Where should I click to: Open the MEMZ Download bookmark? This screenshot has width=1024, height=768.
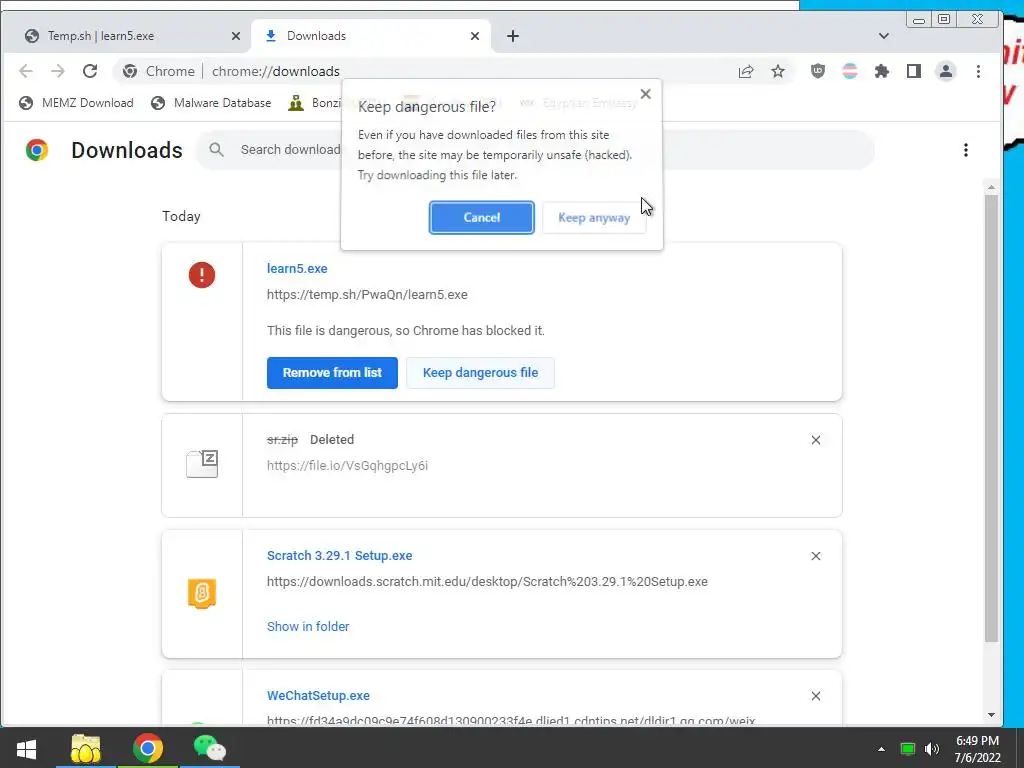[76, 103]
